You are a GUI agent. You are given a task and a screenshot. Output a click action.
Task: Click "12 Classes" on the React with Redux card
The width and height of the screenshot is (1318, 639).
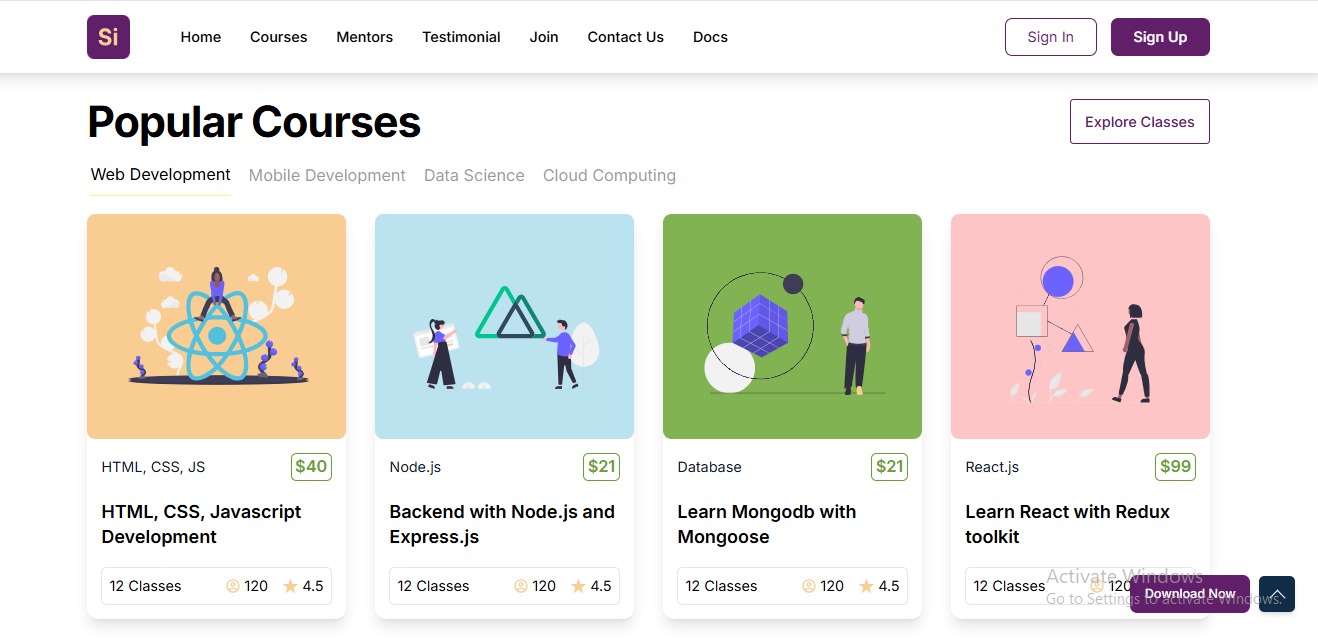click(x=1010, y=586)
